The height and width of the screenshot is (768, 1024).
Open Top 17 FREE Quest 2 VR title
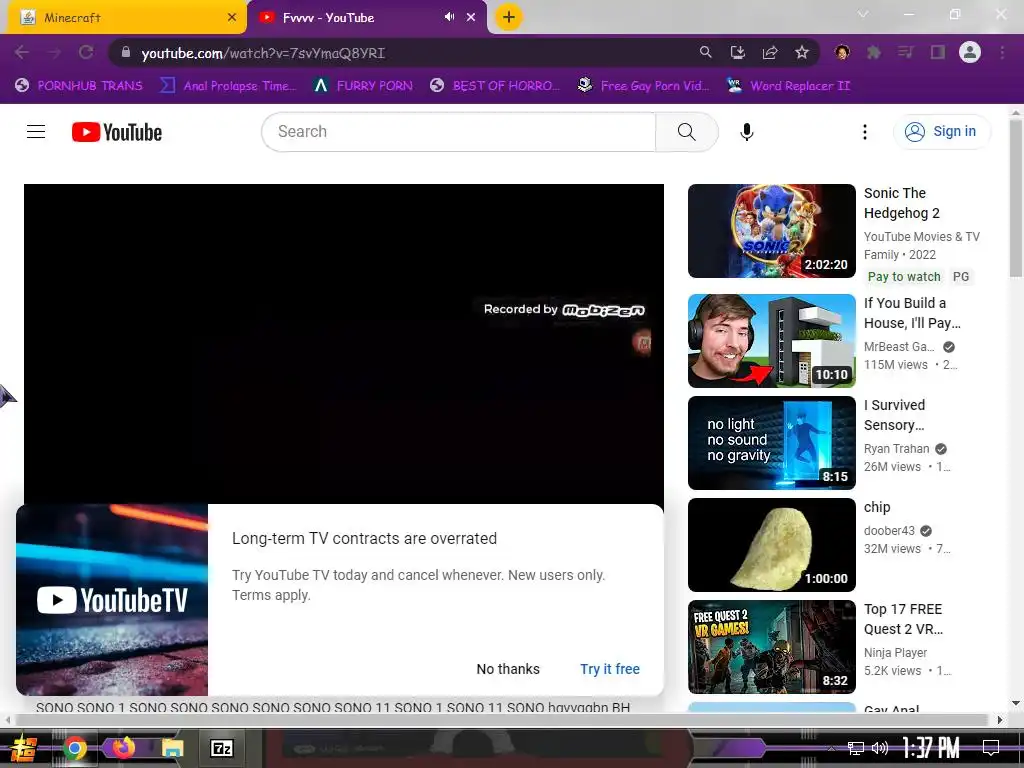[x=903, y=619]
